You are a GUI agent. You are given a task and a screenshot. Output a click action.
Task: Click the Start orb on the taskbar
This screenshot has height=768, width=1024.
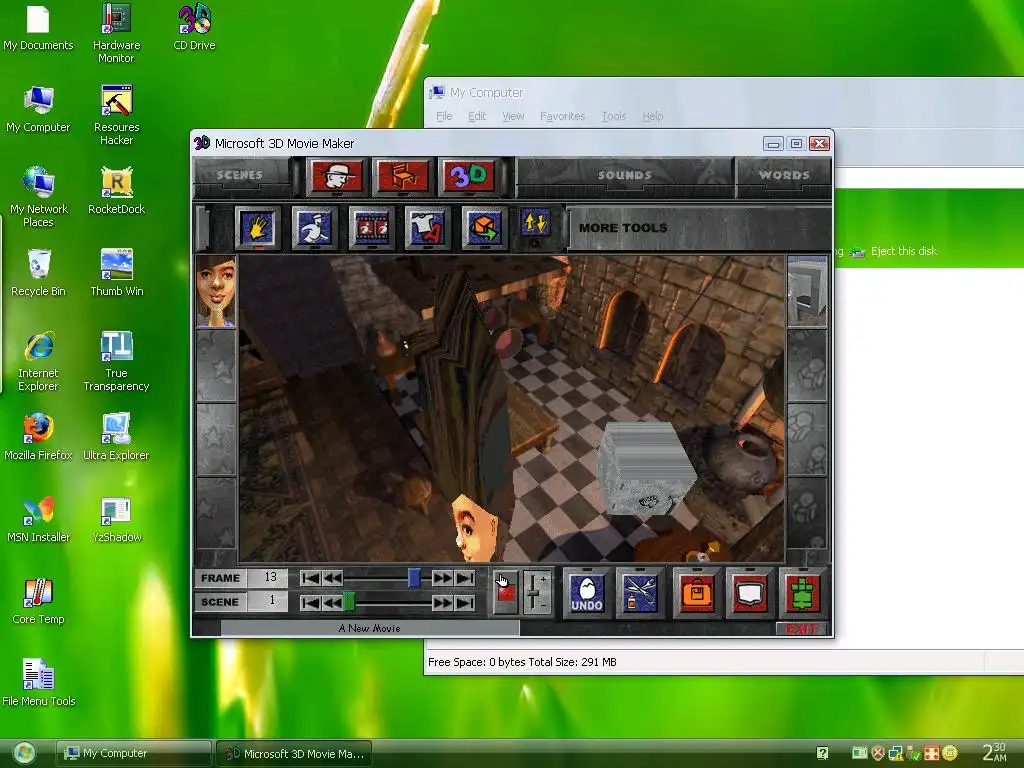coord(24,753)
